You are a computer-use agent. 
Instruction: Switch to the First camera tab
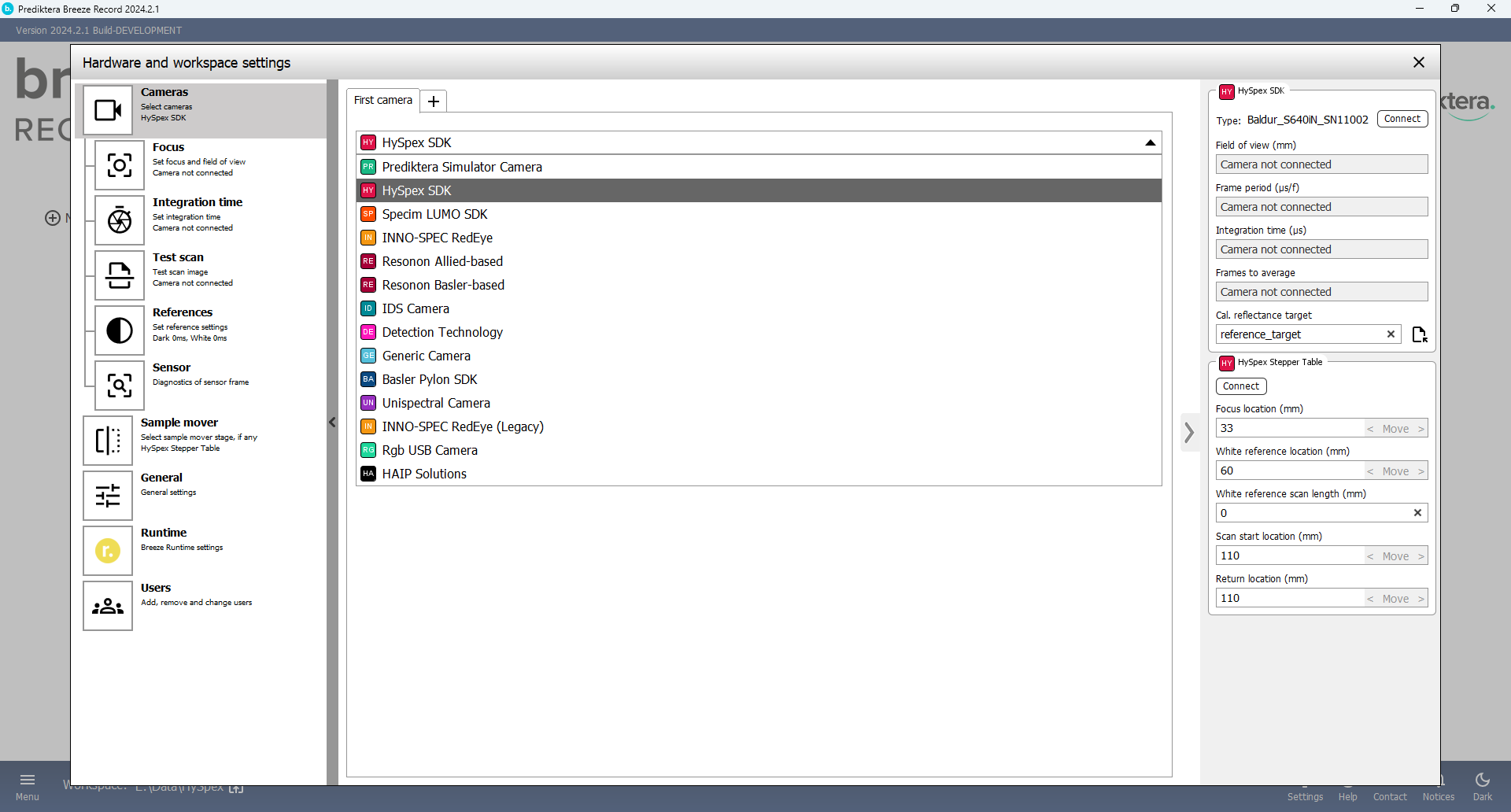pos(383,100)
